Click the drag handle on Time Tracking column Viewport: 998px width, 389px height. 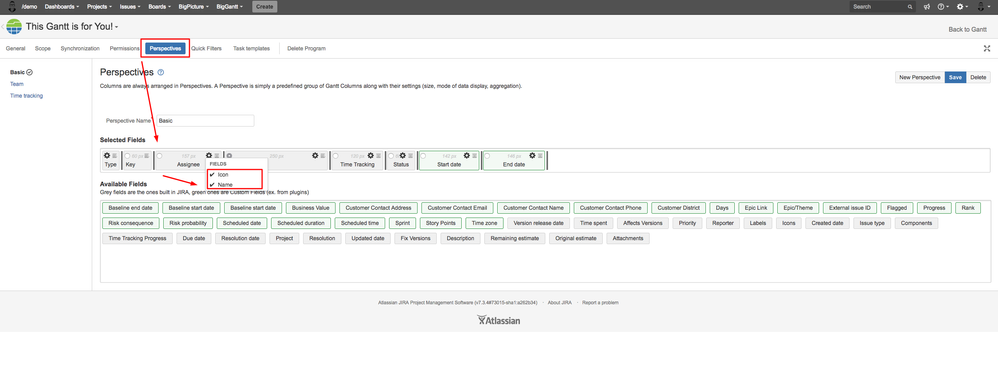[379, 155]
